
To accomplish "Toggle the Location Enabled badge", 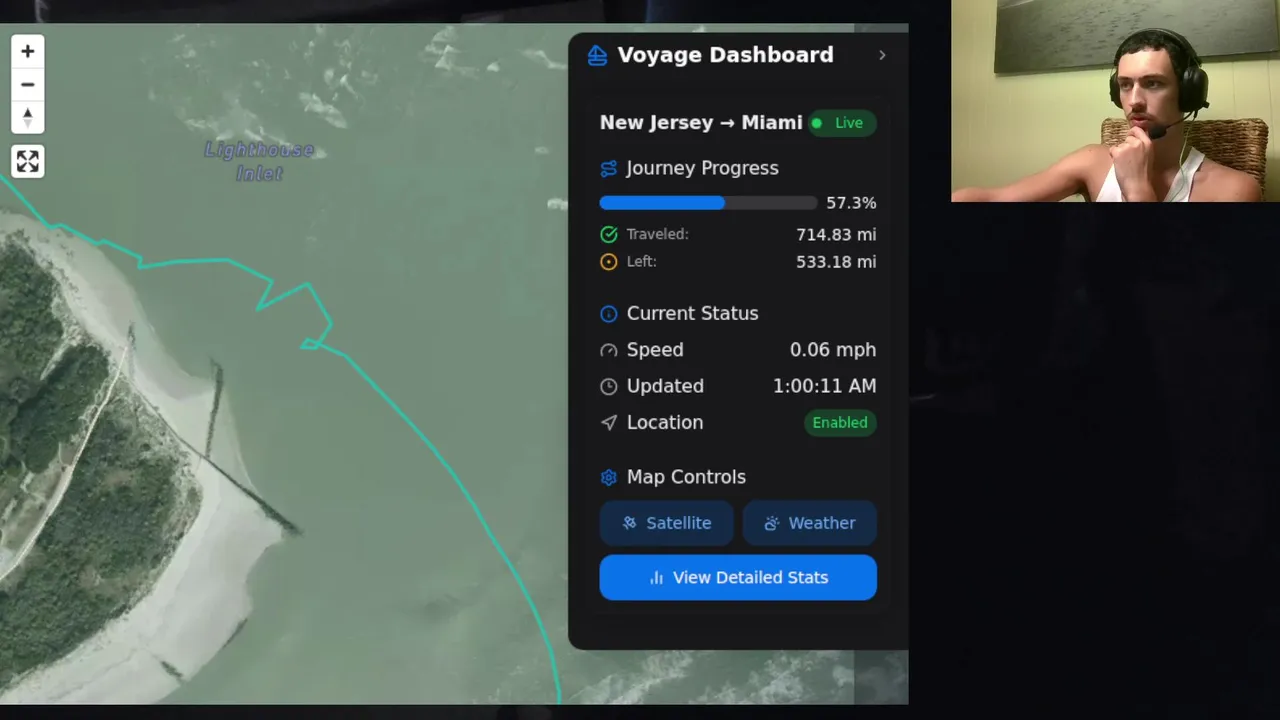I will [840, 422].
